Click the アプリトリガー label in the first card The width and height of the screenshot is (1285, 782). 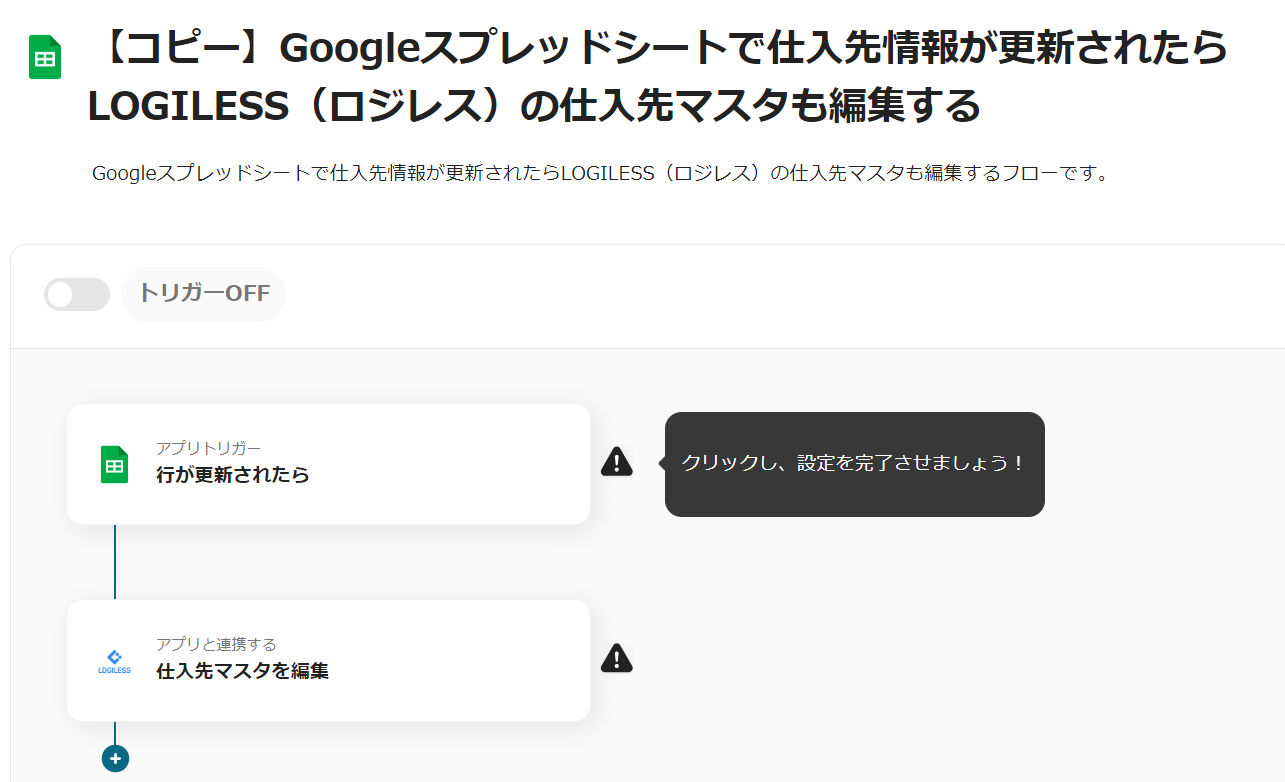point(208,447)
